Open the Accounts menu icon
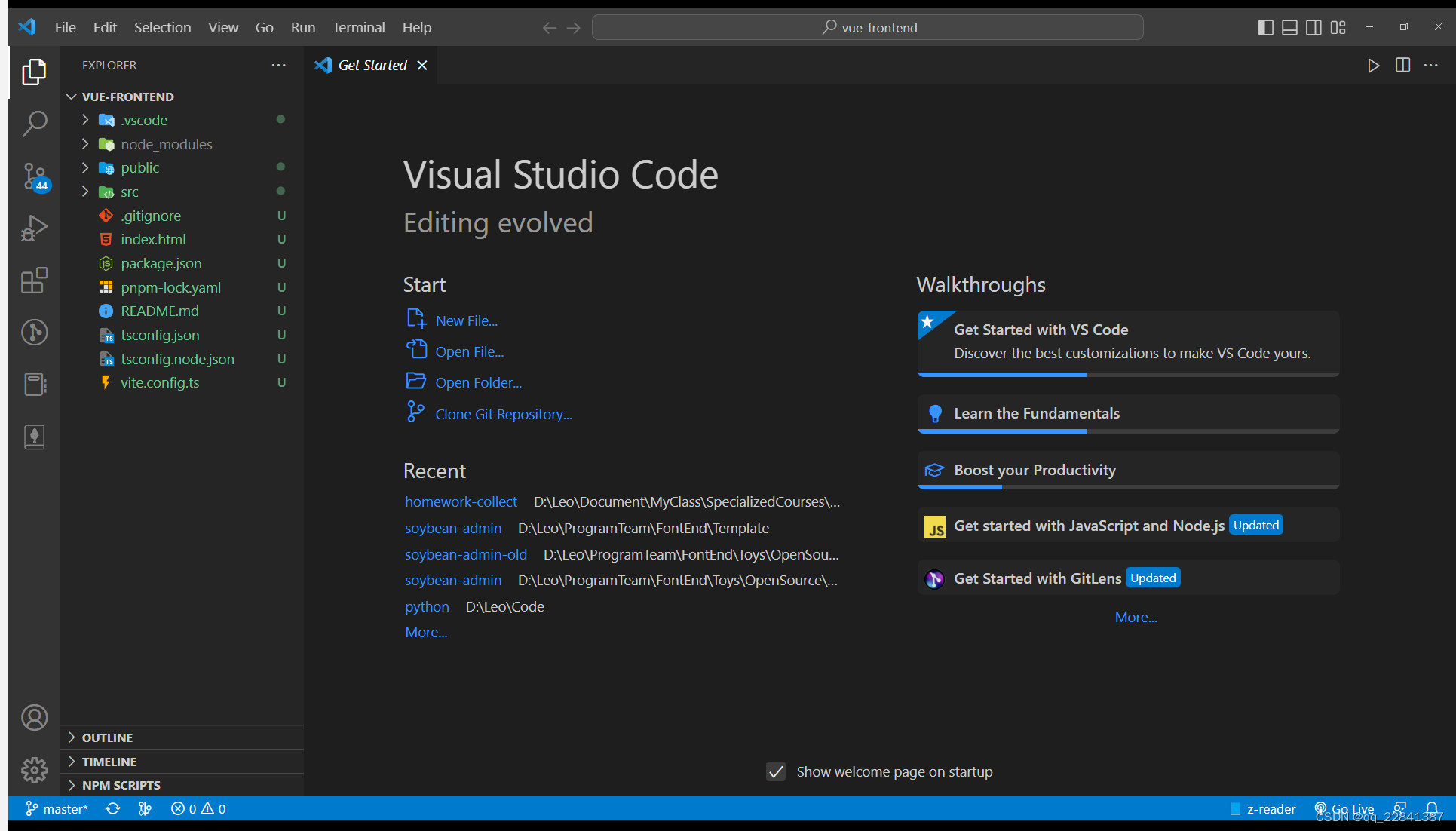Screen dimensions: 1456x831 34,717
